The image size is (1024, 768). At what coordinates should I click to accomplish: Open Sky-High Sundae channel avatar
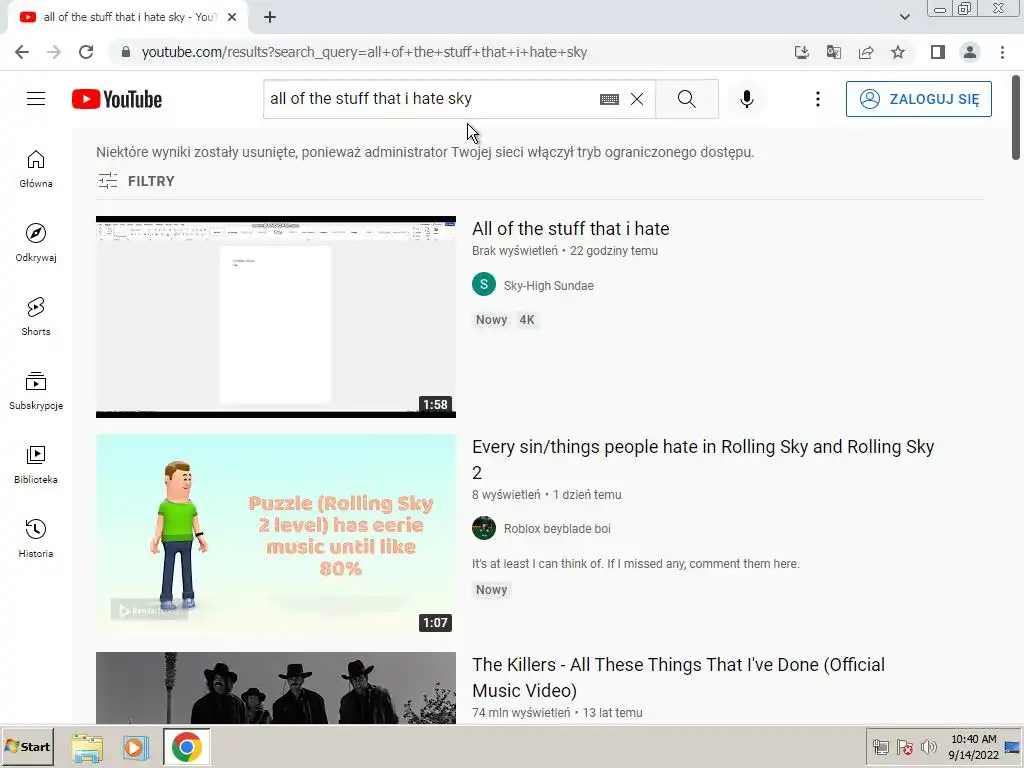(484, 285)
